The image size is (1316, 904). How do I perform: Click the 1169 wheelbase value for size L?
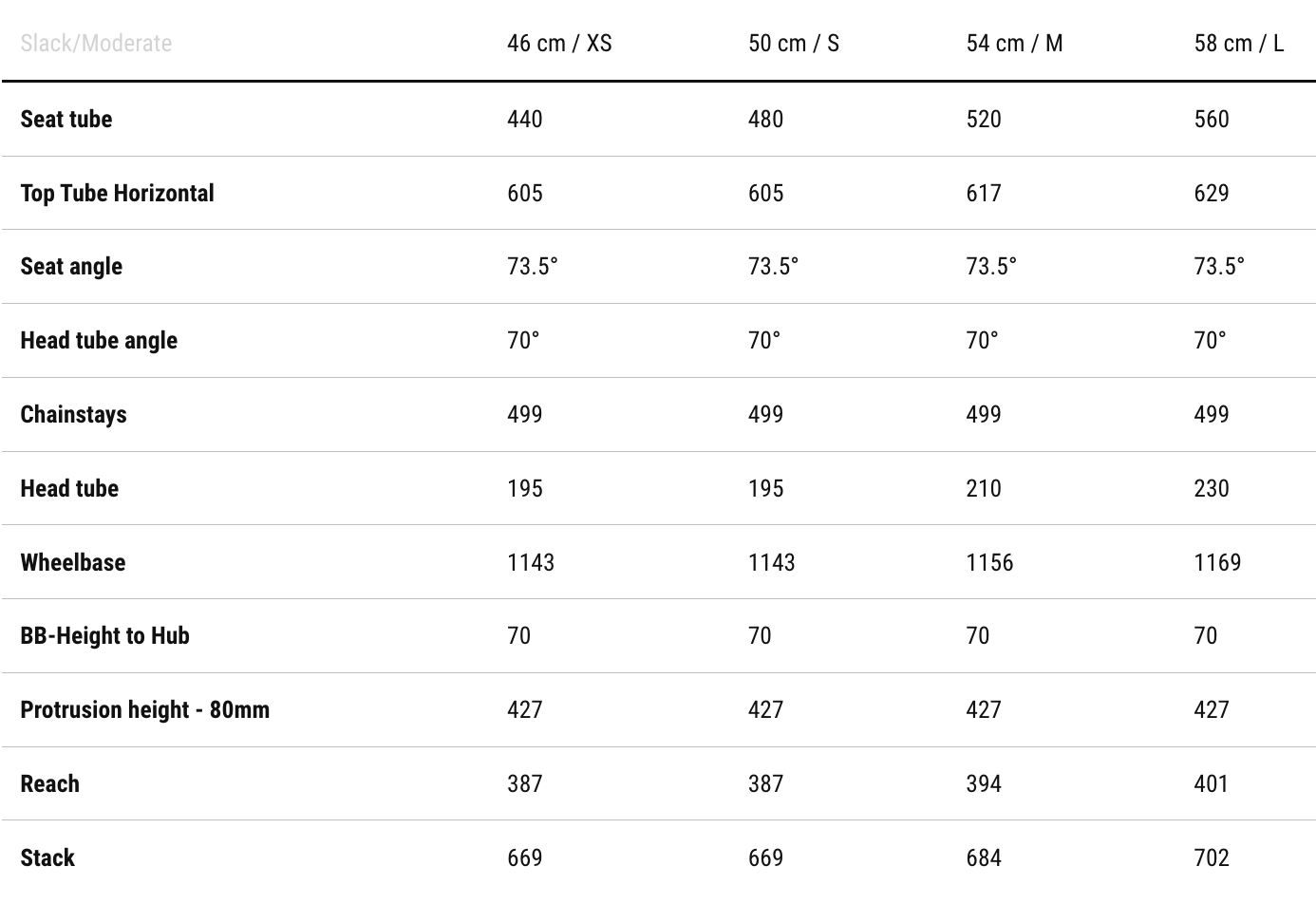pos(1217,563)
